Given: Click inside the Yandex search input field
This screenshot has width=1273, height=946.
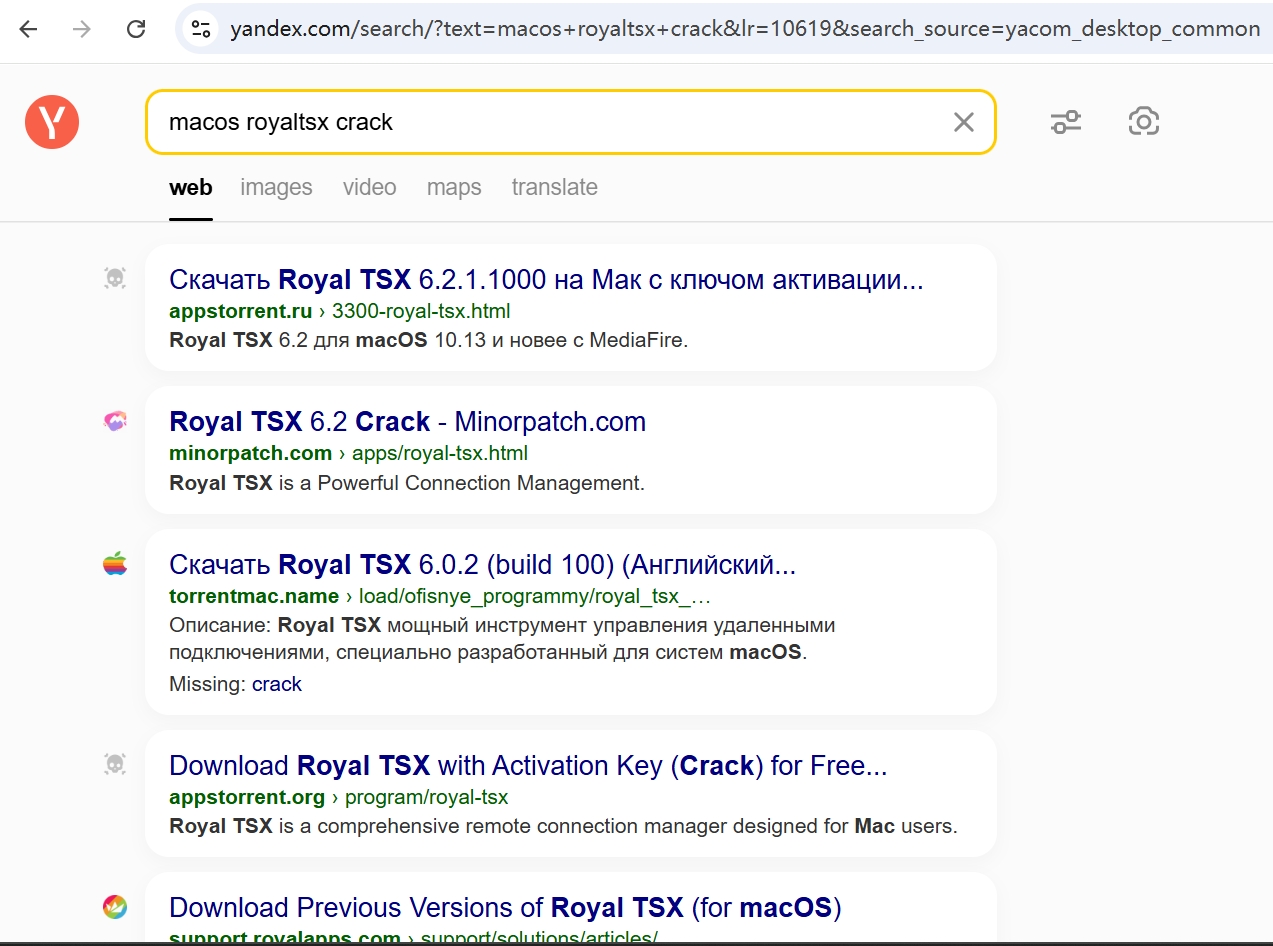Looking at the screenshot, I should pos(550,122).
